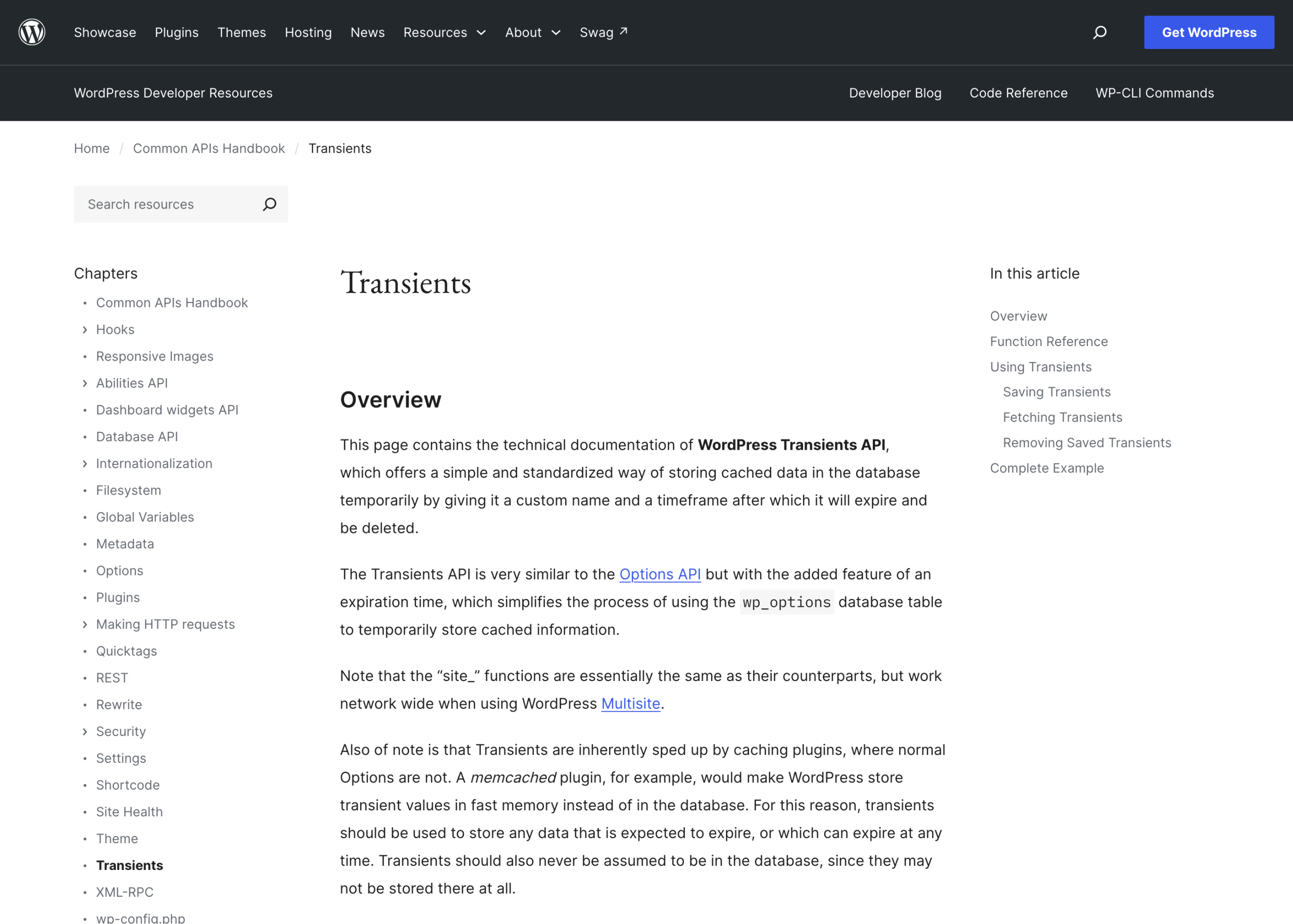Viewport: 1293px width, 924px height.
Task: Open Code Reference link
Action: (1018, 93)
